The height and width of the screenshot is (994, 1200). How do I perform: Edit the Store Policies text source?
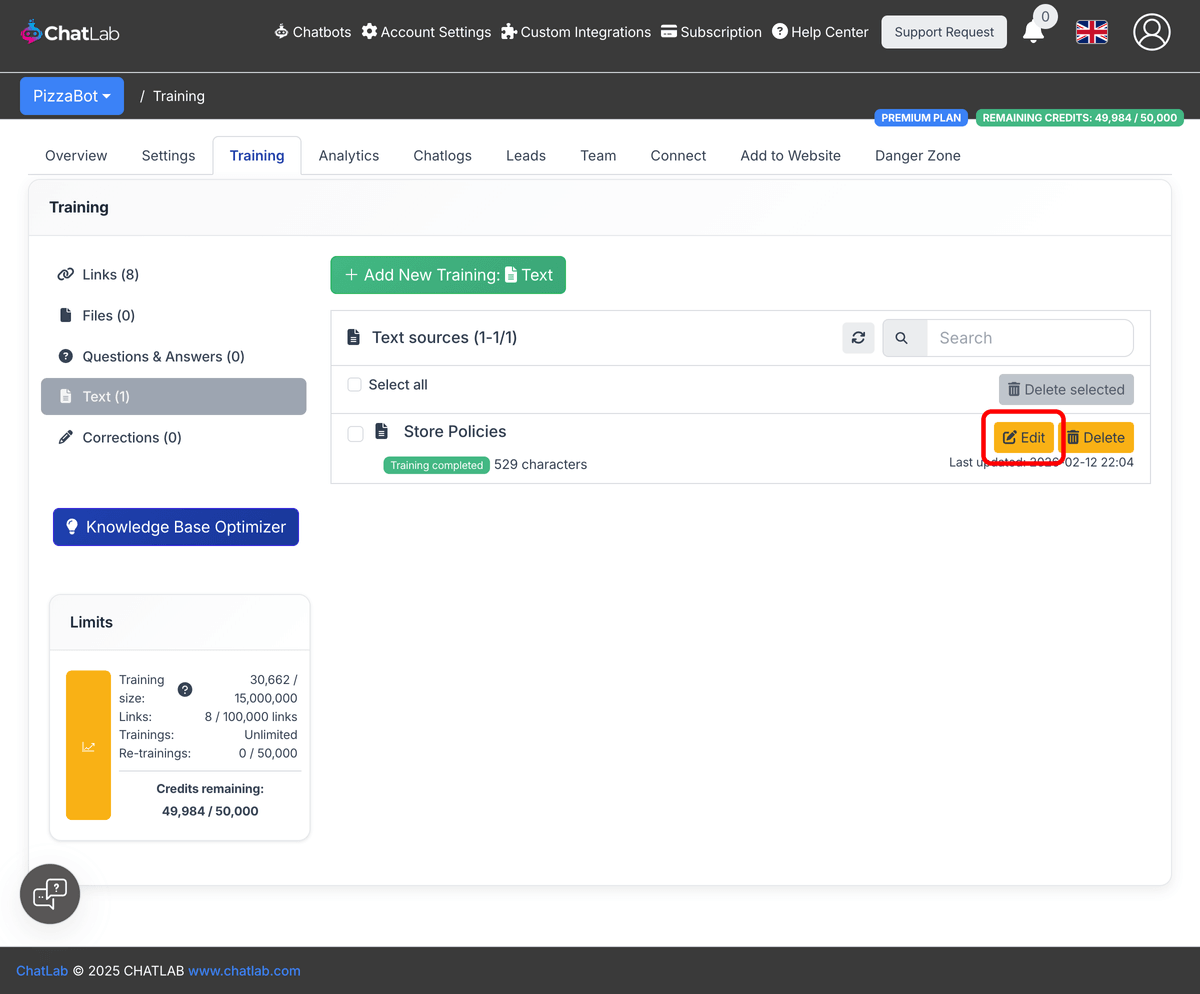tap(1023, 437)
